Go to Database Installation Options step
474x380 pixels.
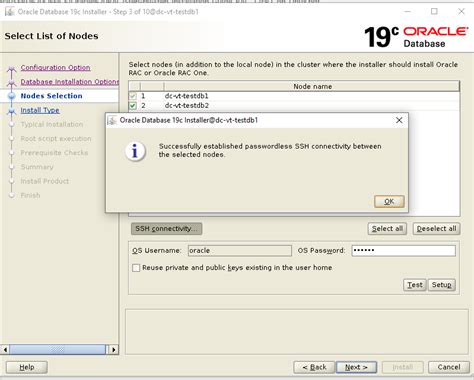pyautogui.click(x=70, y=82)
